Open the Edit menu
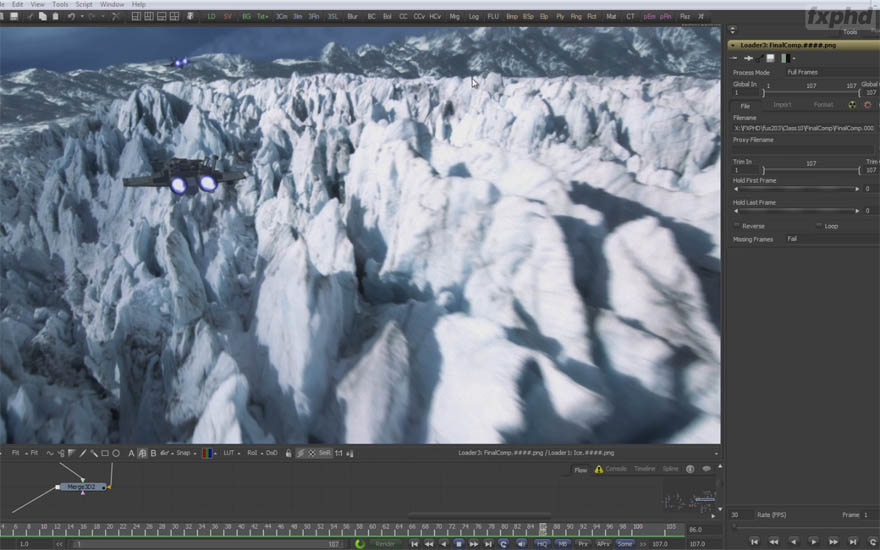The height and width of the screenshot is (550, 880). pos(17,4)
